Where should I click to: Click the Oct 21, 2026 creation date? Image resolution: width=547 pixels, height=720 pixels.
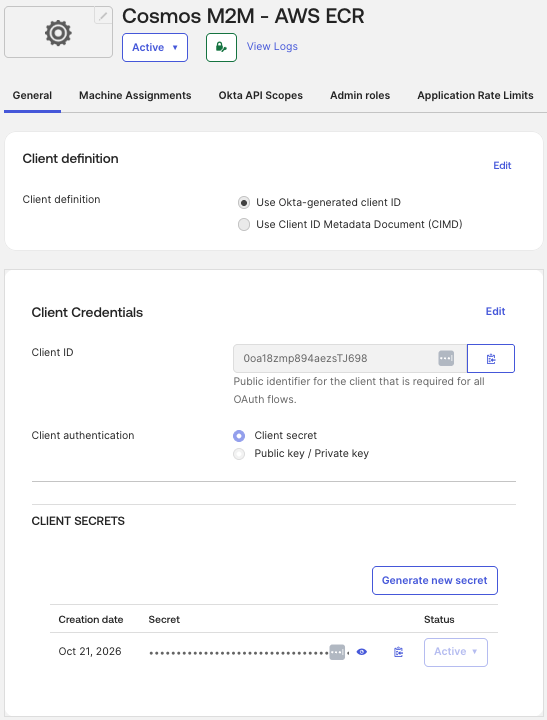point(90,652)
